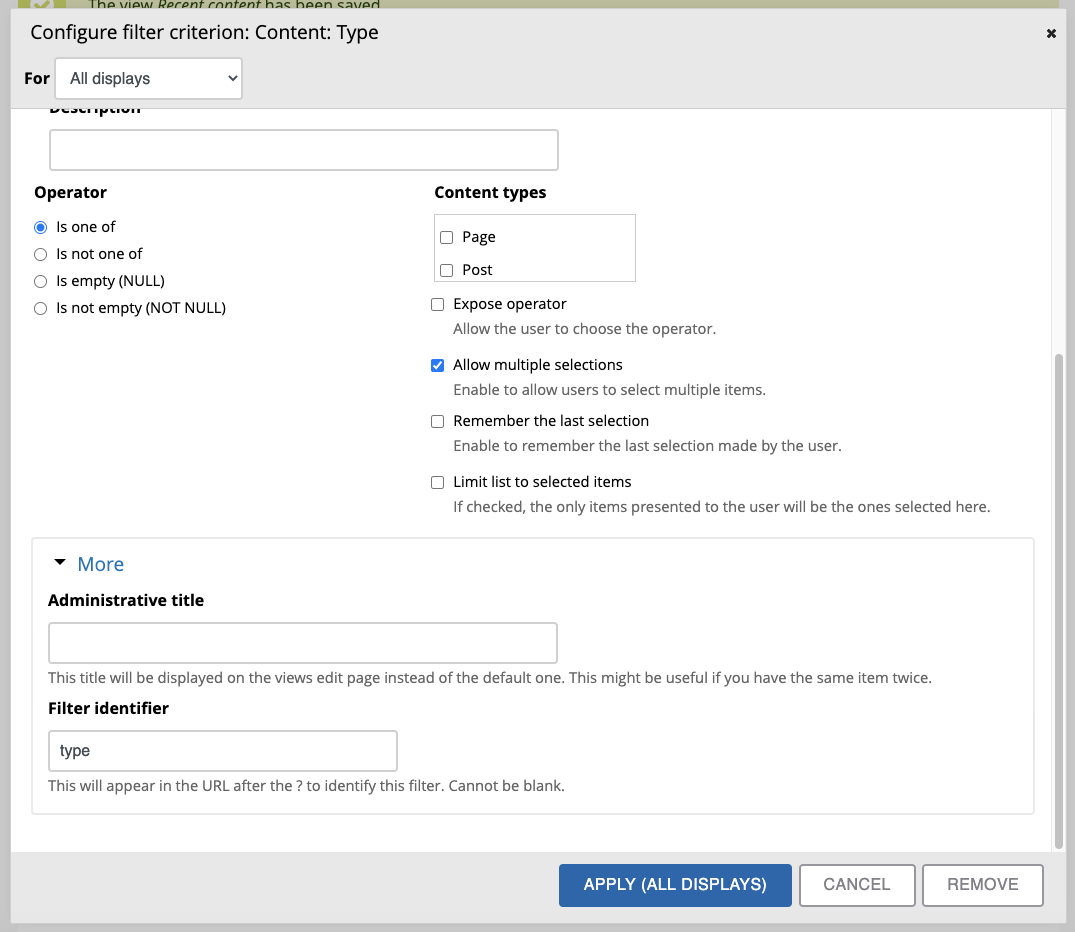1075x932 pixels.
Task: Click the Remove button
Action: tap(982, 885)
